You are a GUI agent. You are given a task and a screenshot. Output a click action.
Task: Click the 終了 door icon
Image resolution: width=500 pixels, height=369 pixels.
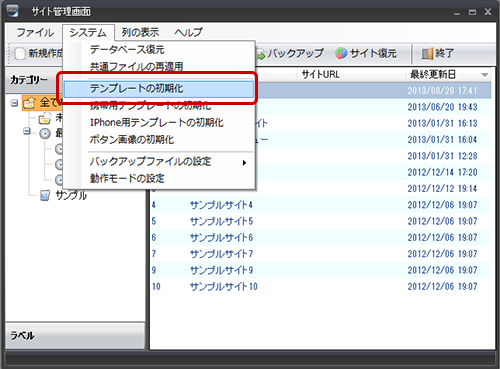click(427, 53)
